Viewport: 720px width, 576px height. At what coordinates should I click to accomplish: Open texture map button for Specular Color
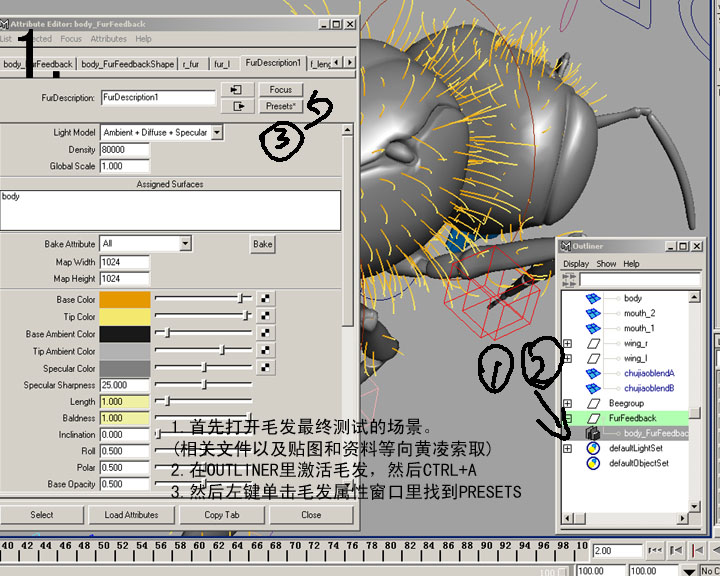pyautogui.click(x=265, y=367)
